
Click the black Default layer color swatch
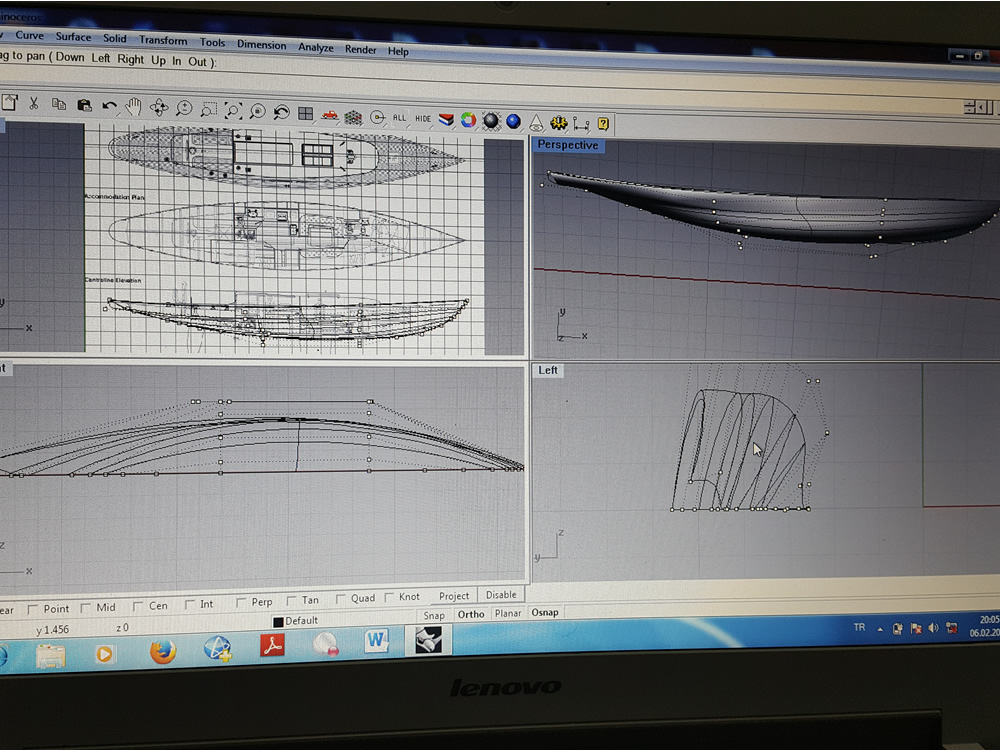point(278,622)
